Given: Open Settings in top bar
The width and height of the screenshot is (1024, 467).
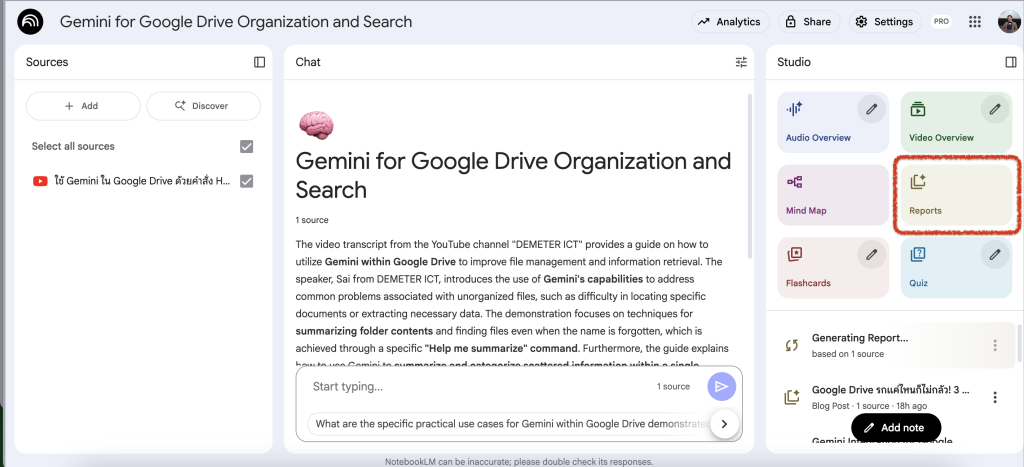Looking at the screenshot, I should (x=884, y=22).
